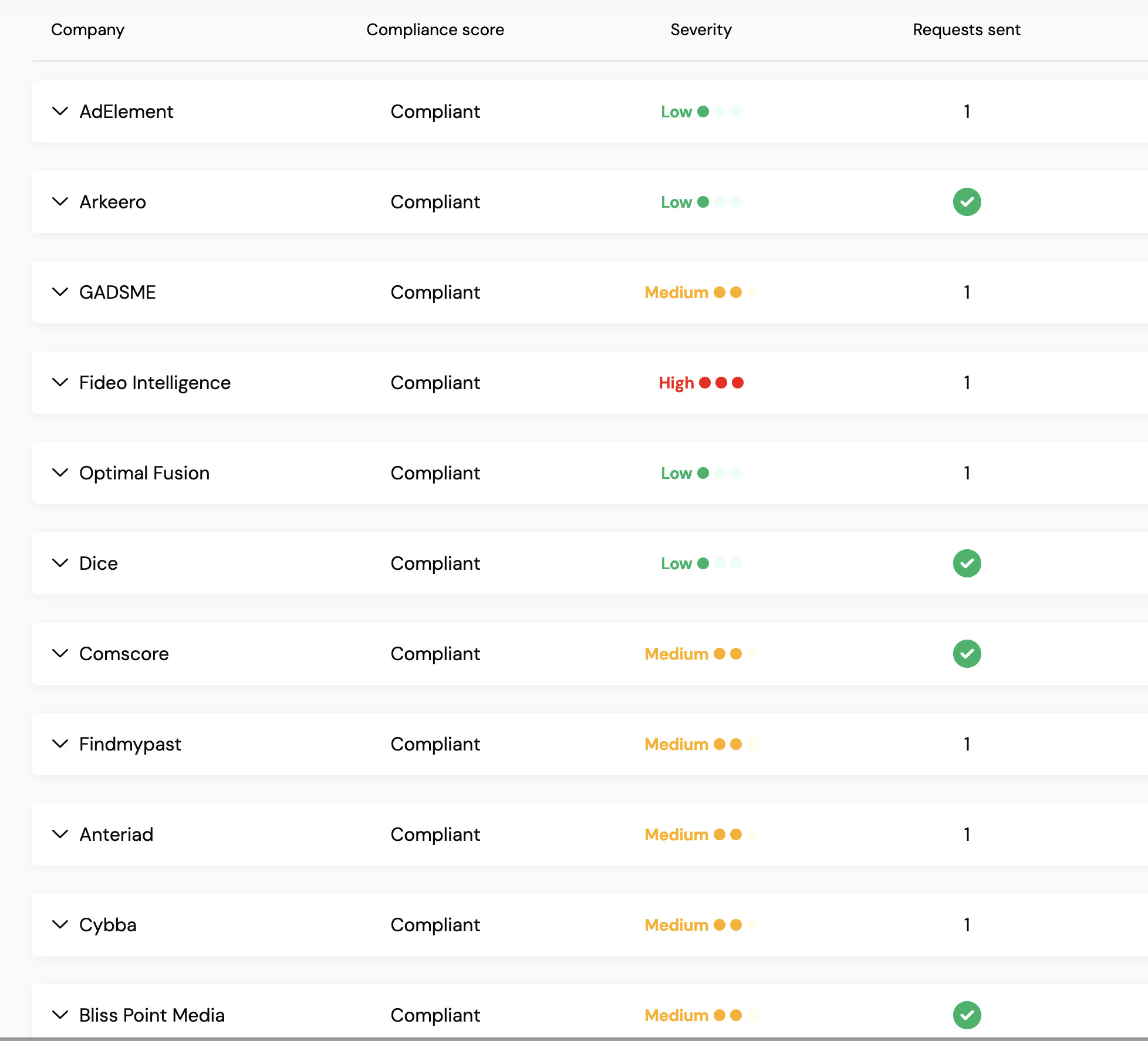Sort by the Compliance score column header
The width and height of the screenshot is (1148, 1041).
(x=435, y=30)
